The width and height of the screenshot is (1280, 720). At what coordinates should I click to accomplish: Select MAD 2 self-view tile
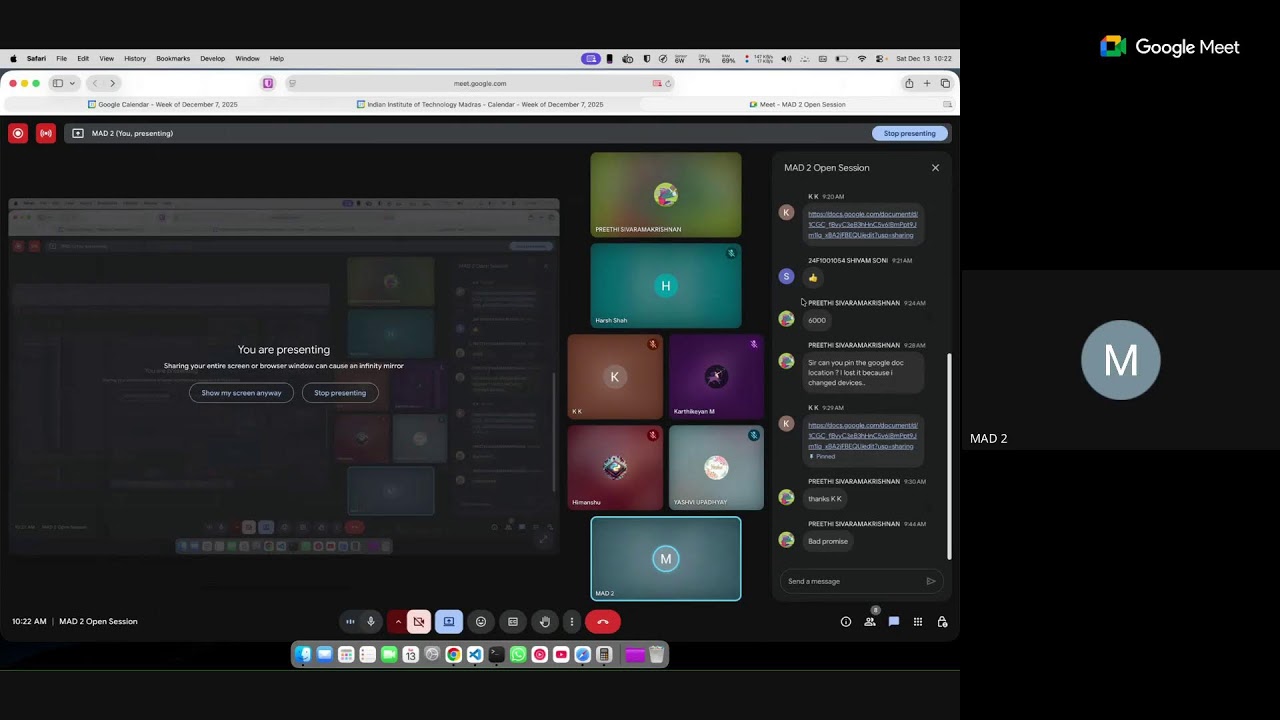[666, 559]
